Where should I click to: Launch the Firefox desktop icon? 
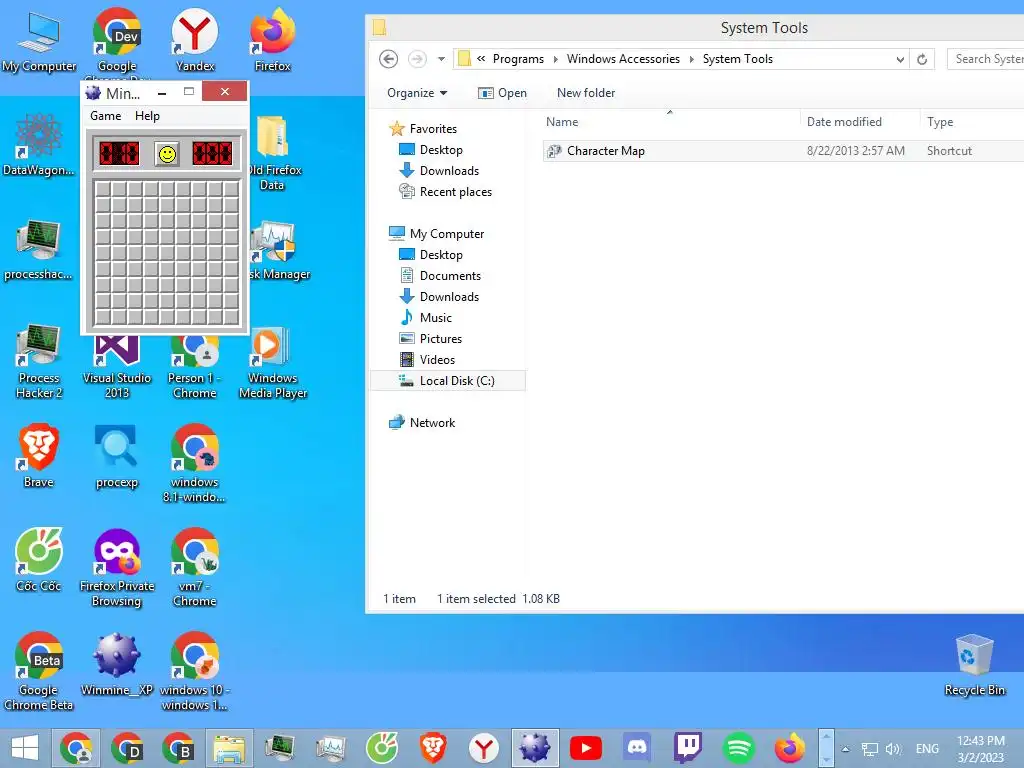coord(272,41)
